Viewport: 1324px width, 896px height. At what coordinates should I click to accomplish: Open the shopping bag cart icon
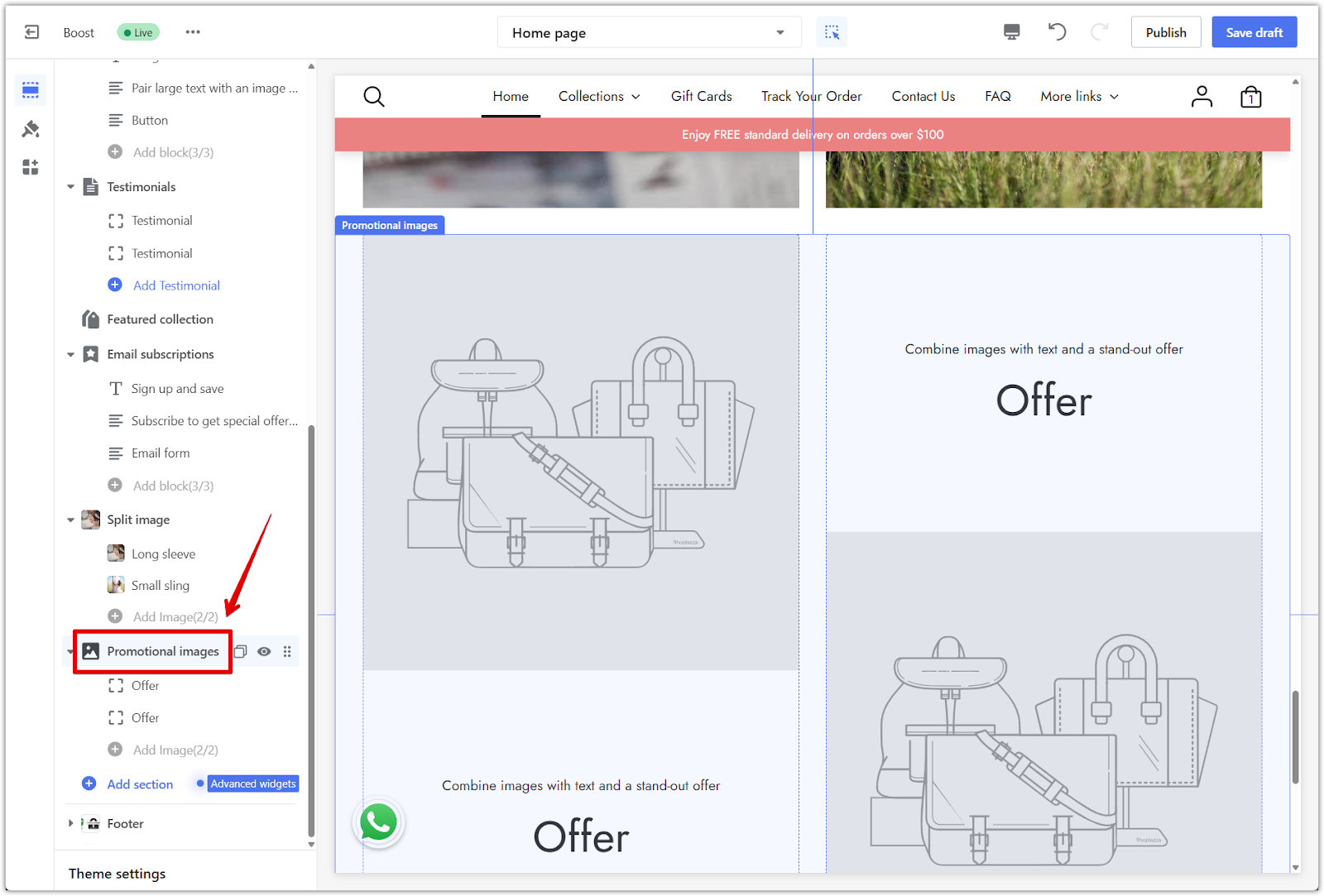pyautogui.click(x=1251, y=97)
